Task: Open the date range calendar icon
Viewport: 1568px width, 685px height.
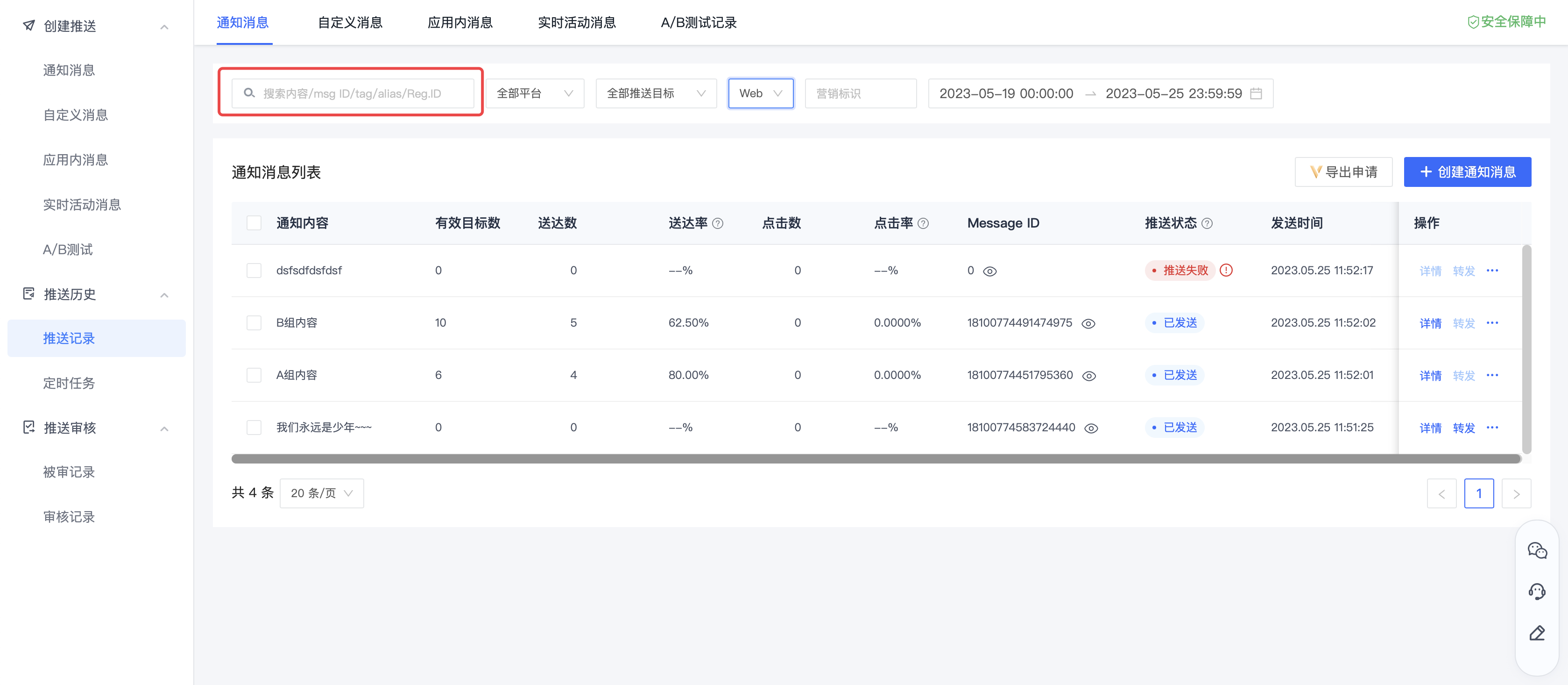Action: coord(1256,93)
